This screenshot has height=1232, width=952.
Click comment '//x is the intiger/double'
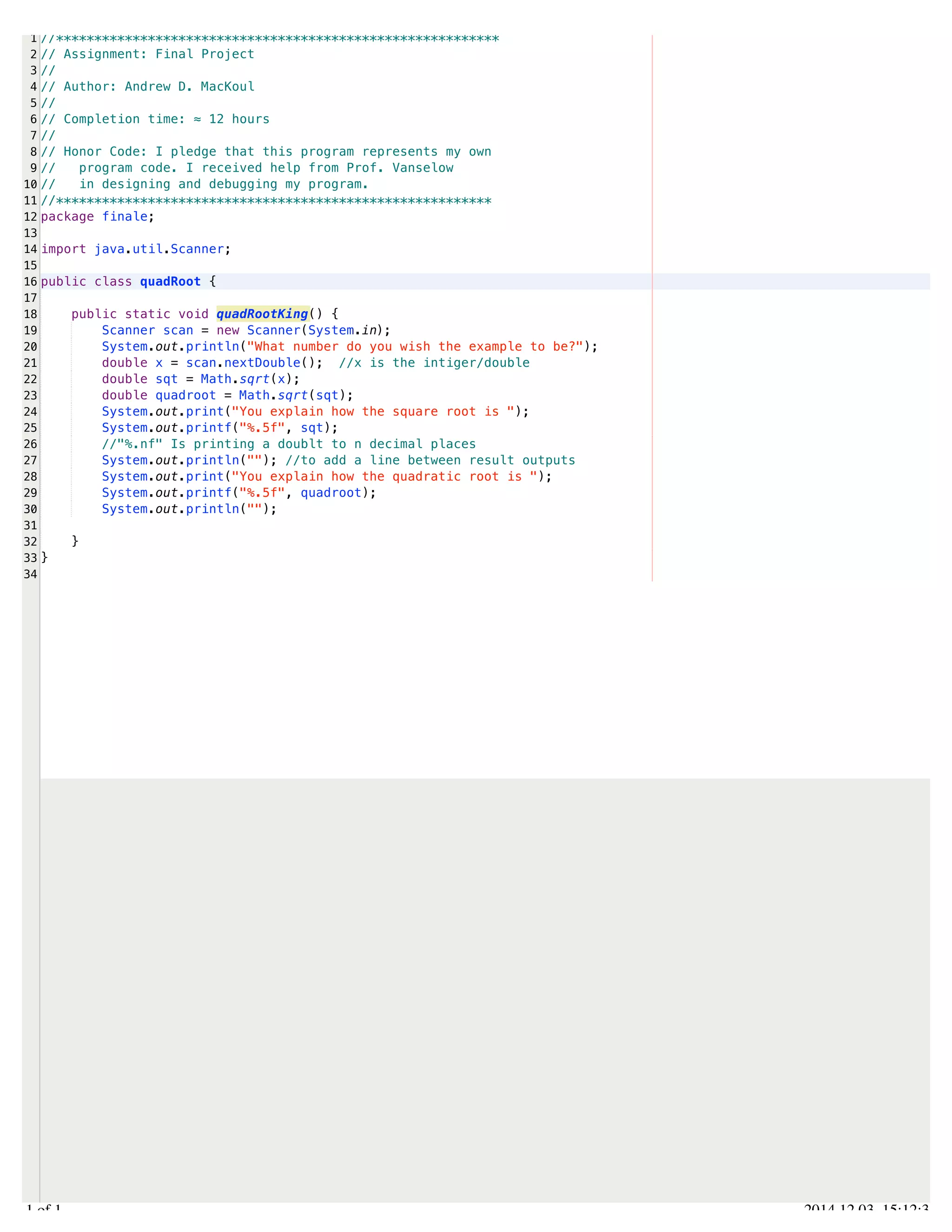pos(434,363)
